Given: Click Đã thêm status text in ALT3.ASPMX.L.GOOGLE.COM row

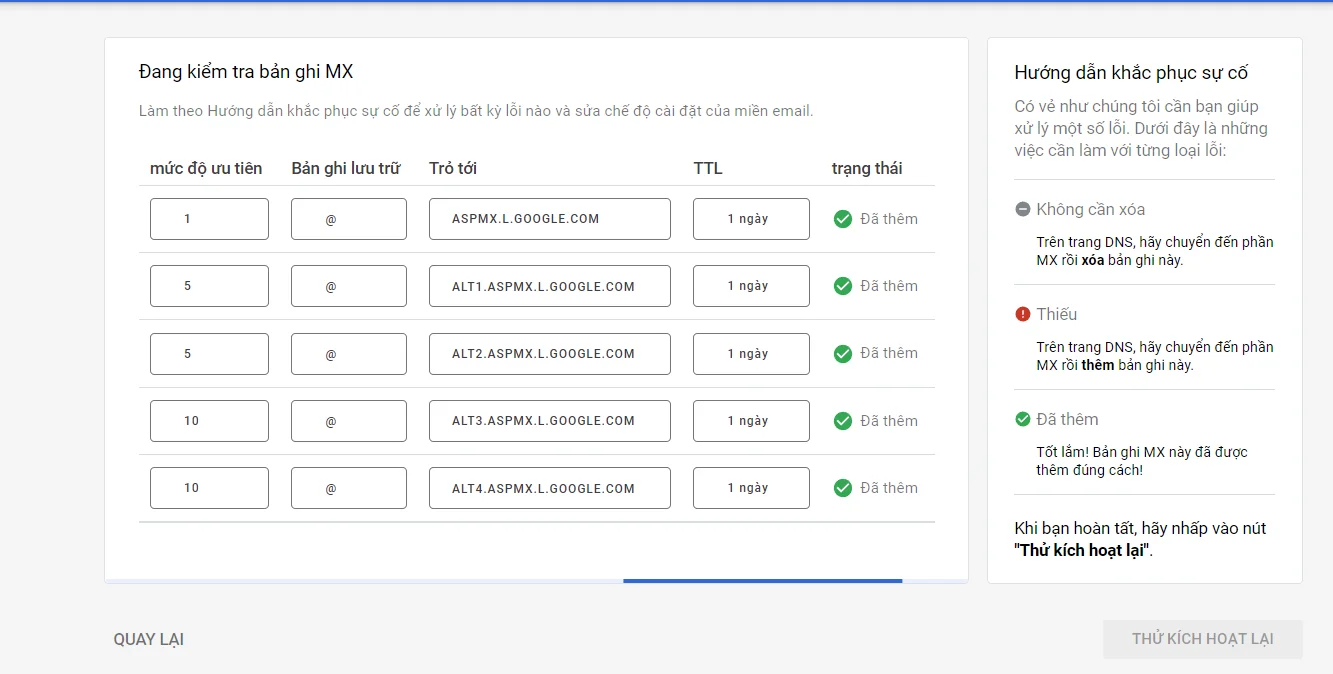Looking at the screenshot, I should click(889, 421).
